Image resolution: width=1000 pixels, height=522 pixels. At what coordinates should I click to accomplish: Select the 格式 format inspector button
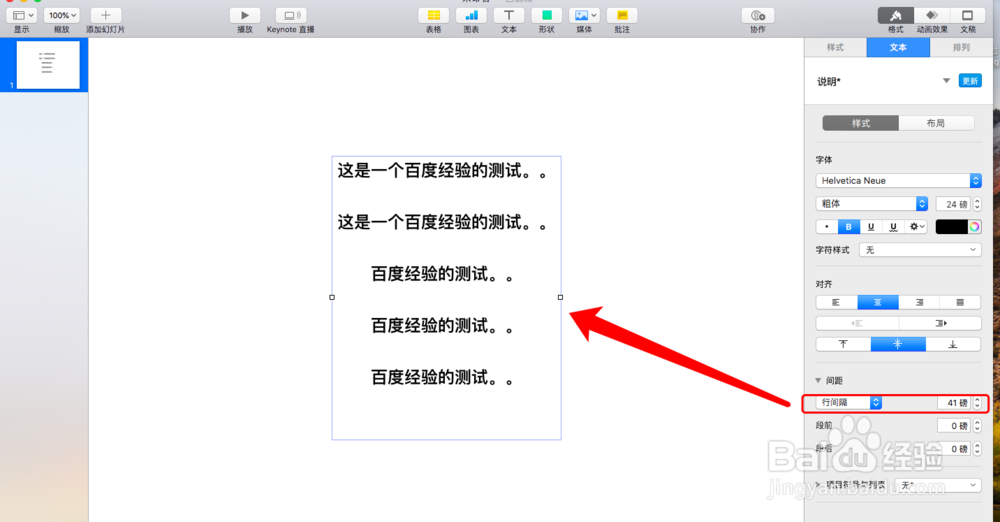point(895,15)
